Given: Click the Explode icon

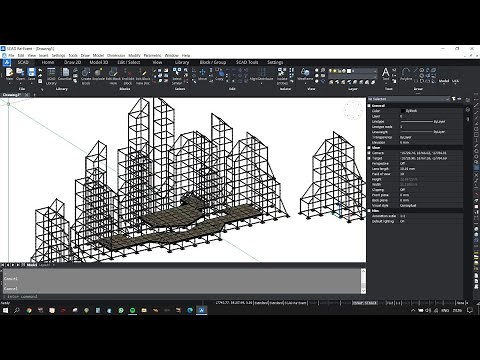Looking at the screenshot, I should pyautogui.click(x=98, y=74).
